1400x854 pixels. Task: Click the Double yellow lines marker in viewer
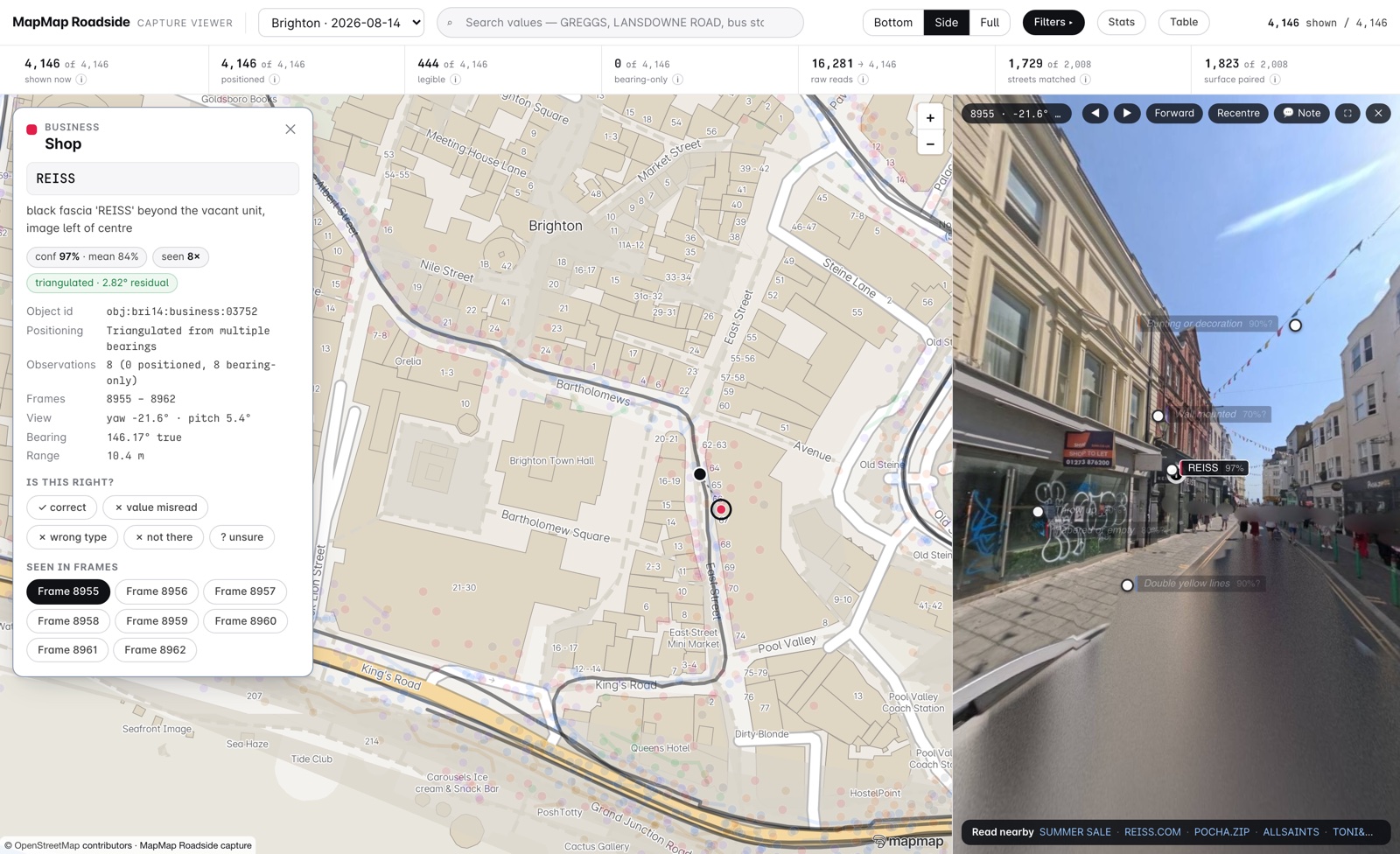pos(1127,585)
